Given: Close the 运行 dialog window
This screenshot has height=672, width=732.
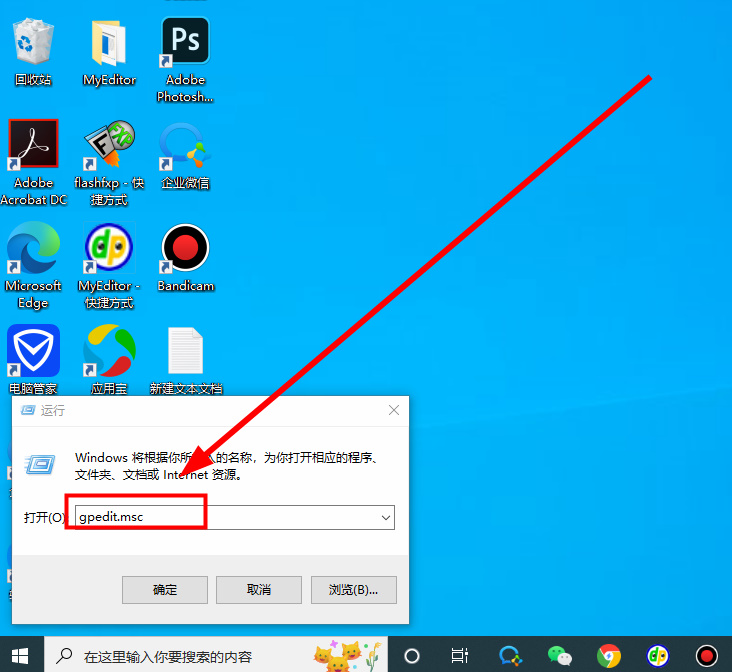Looking at the screenshot, I should (x=394, y=410).
